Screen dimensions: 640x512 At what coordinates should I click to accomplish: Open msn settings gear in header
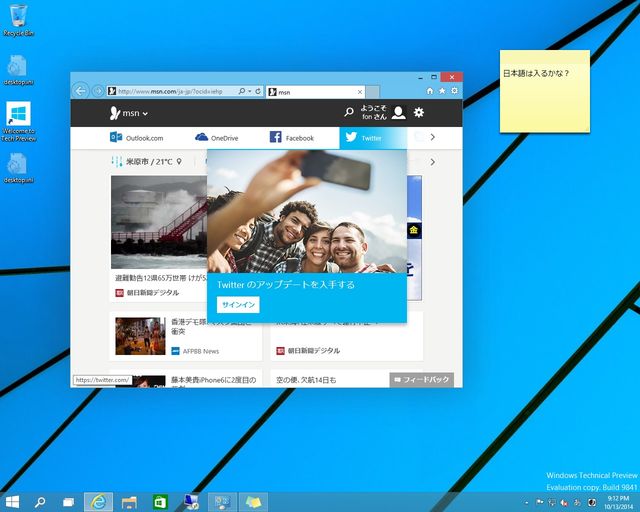(x=419, y=112)
